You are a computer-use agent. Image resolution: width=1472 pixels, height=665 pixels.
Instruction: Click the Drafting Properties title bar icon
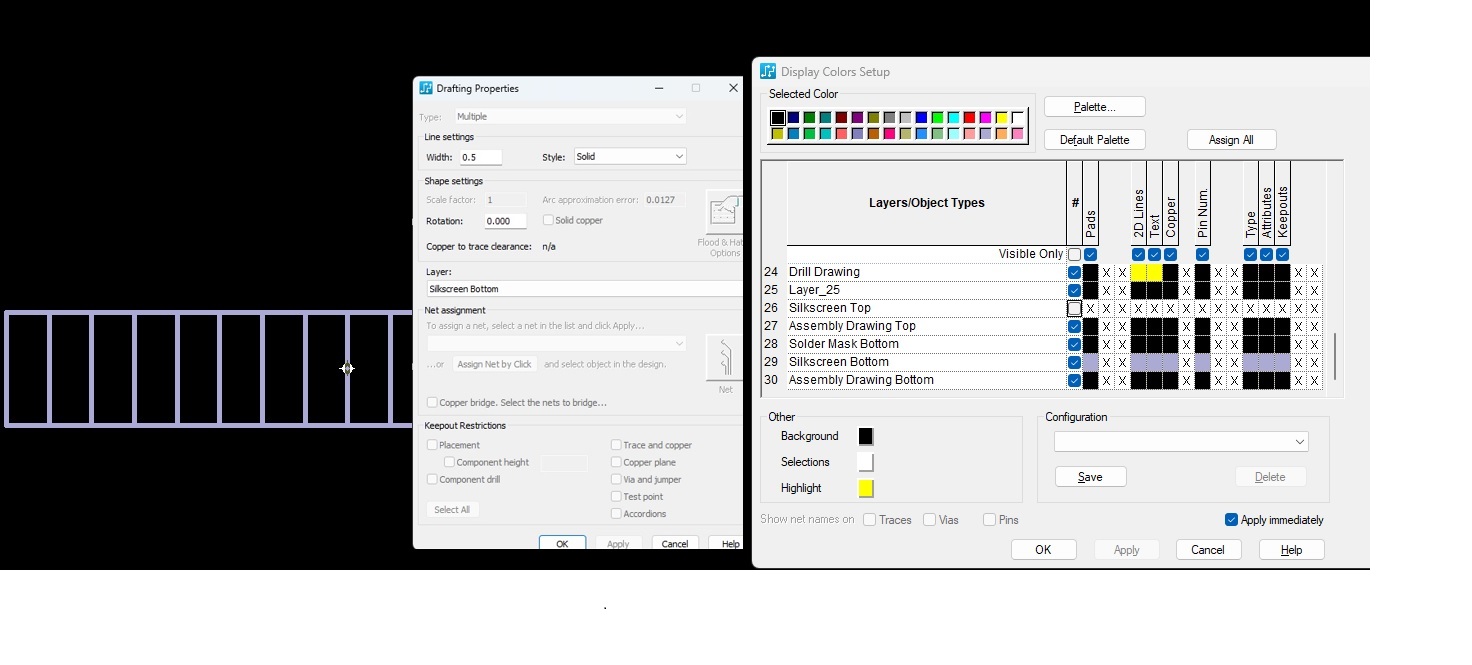coord(426,88)
